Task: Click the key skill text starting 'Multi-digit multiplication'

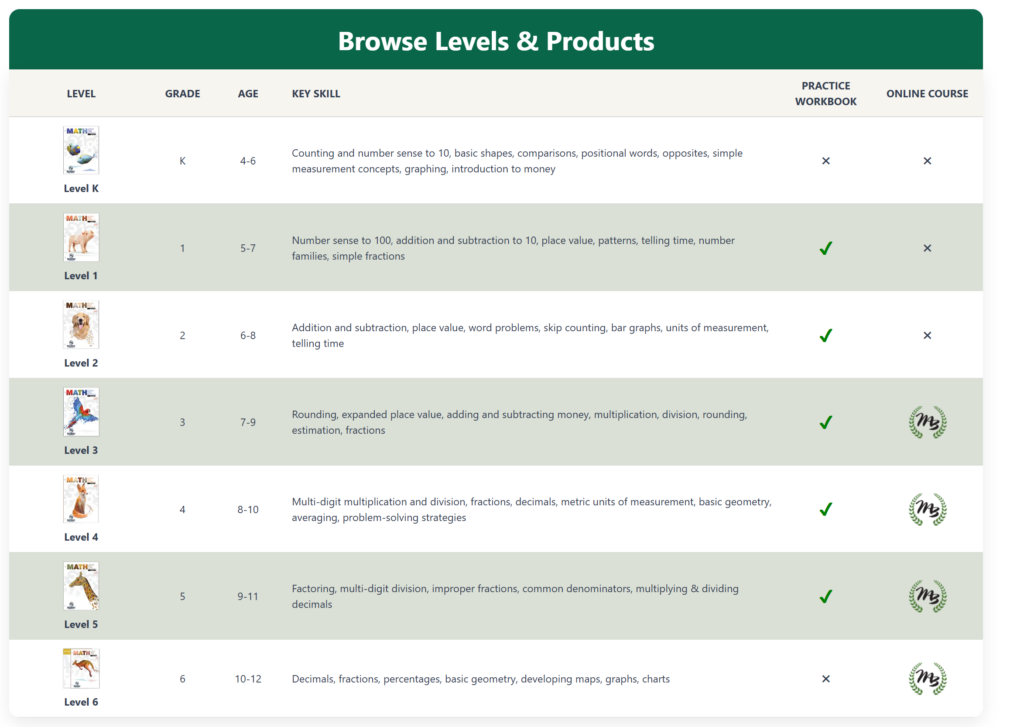Action: pos(532,509)
